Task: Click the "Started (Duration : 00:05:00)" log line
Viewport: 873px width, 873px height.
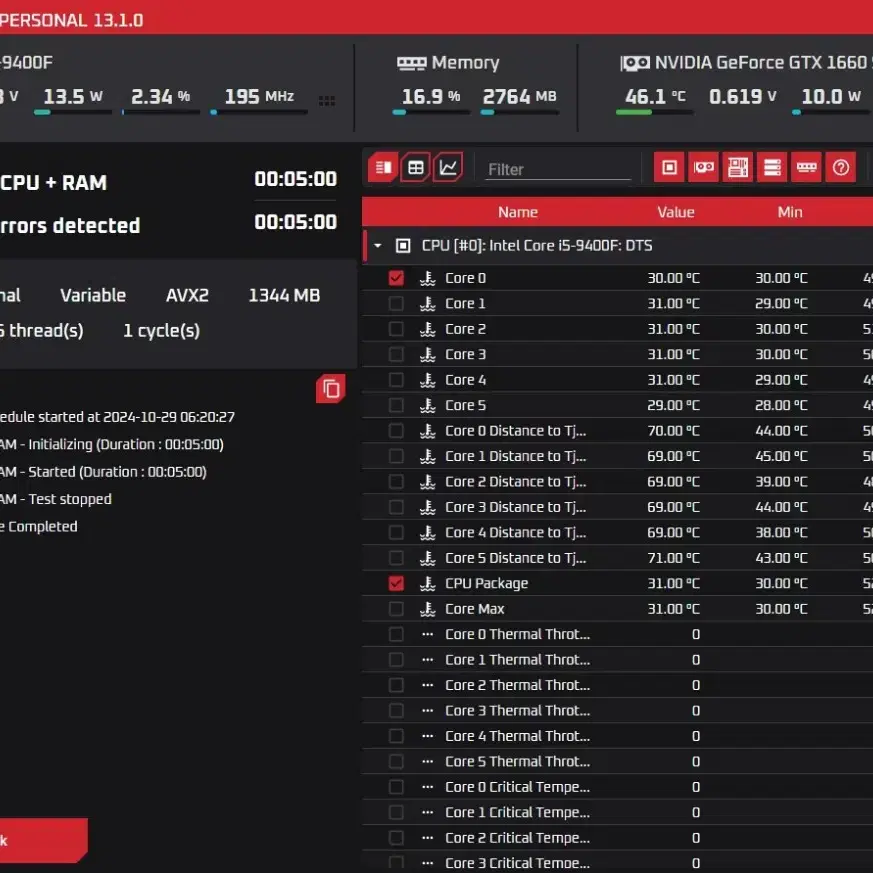Action: (x=117, y=472)
